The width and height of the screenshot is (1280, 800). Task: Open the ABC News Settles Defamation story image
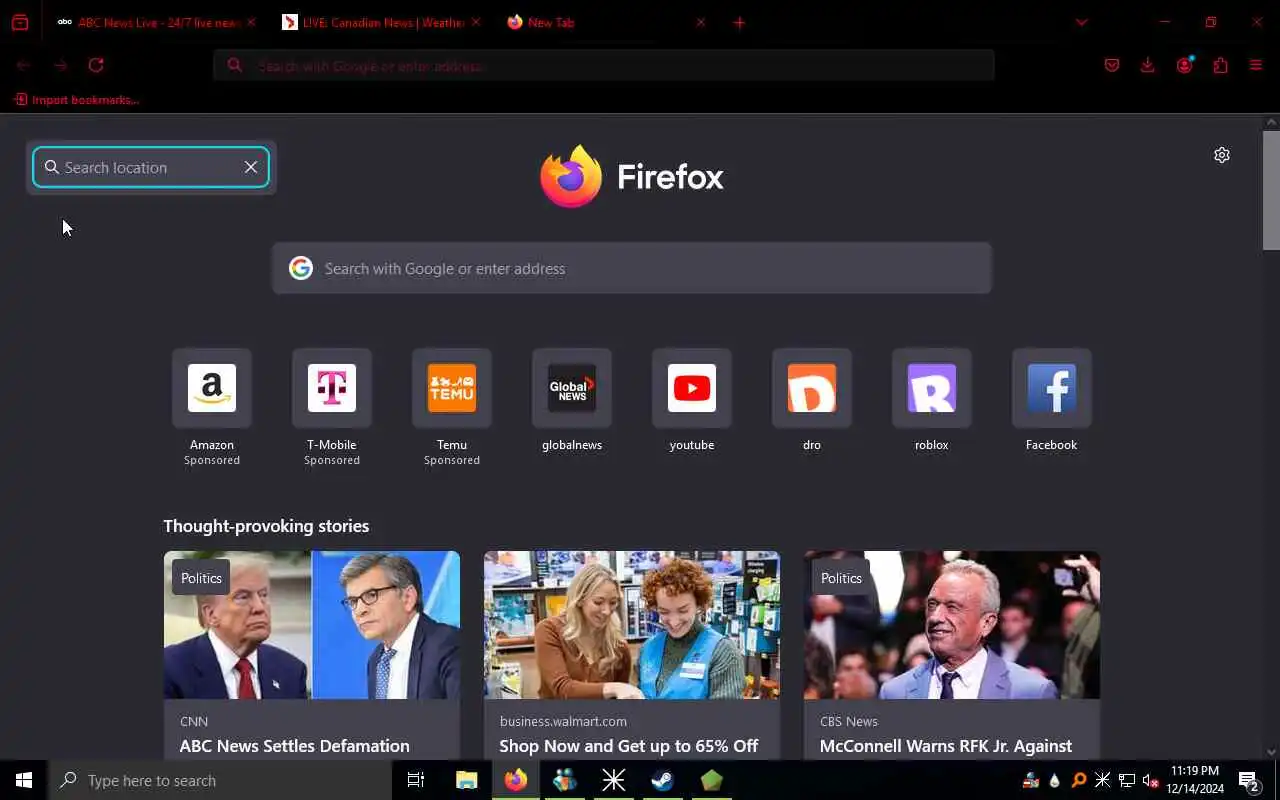tap(312, 625)
